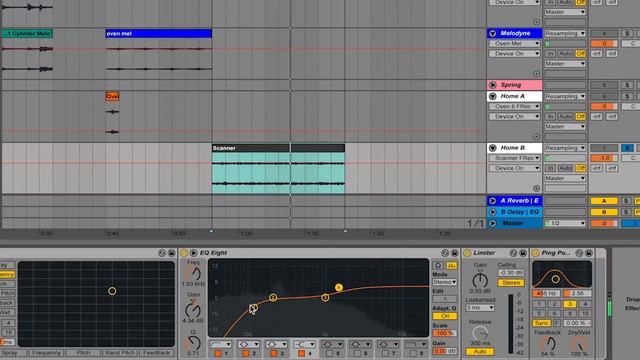The height and width of the screenshot is (360, 640).
Task: Open Home B Device On dropdown
Action: [x=515, y=168]
